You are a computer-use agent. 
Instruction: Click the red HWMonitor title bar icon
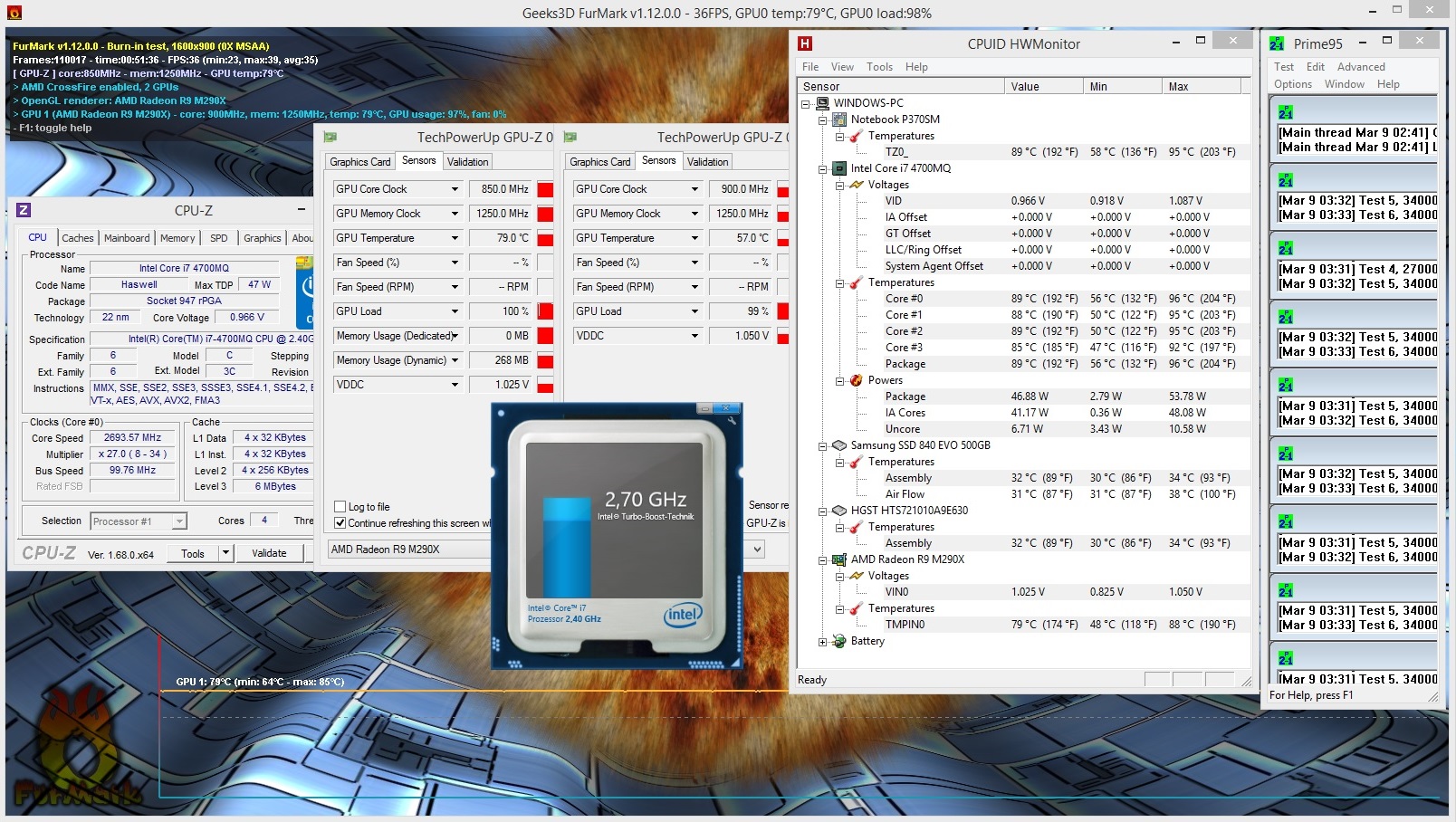point(805,43)
